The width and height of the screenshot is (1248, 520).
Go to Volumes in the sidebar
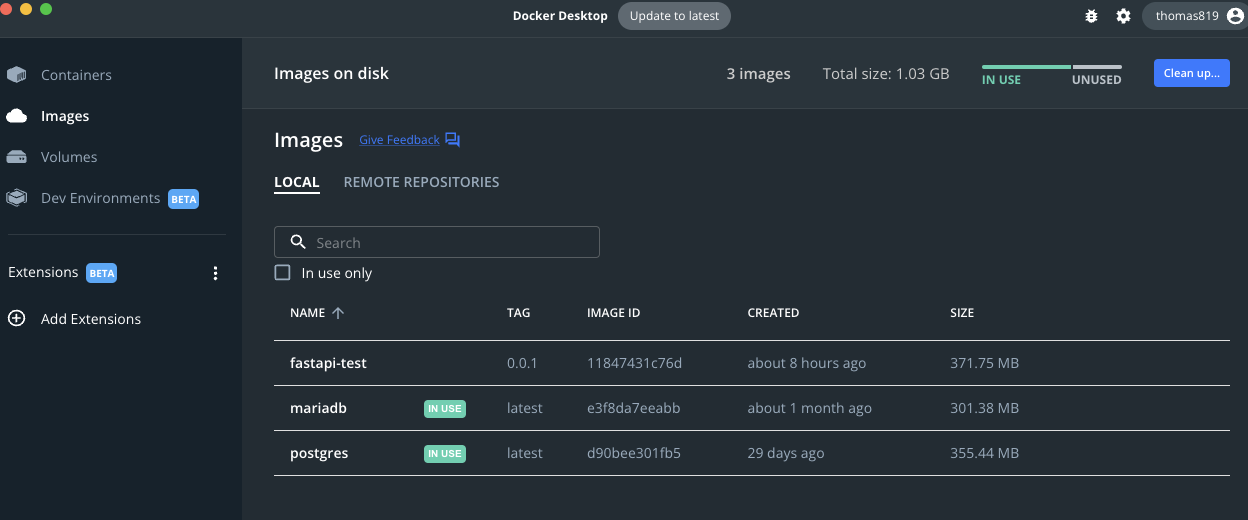tap(69, 157)
